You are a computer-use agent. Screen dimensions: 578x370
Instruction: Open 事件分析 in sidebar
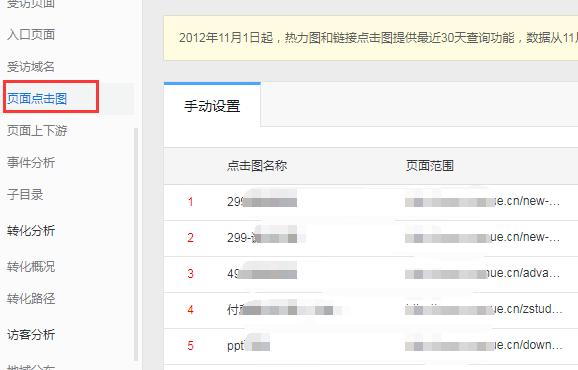click(31, 163)
